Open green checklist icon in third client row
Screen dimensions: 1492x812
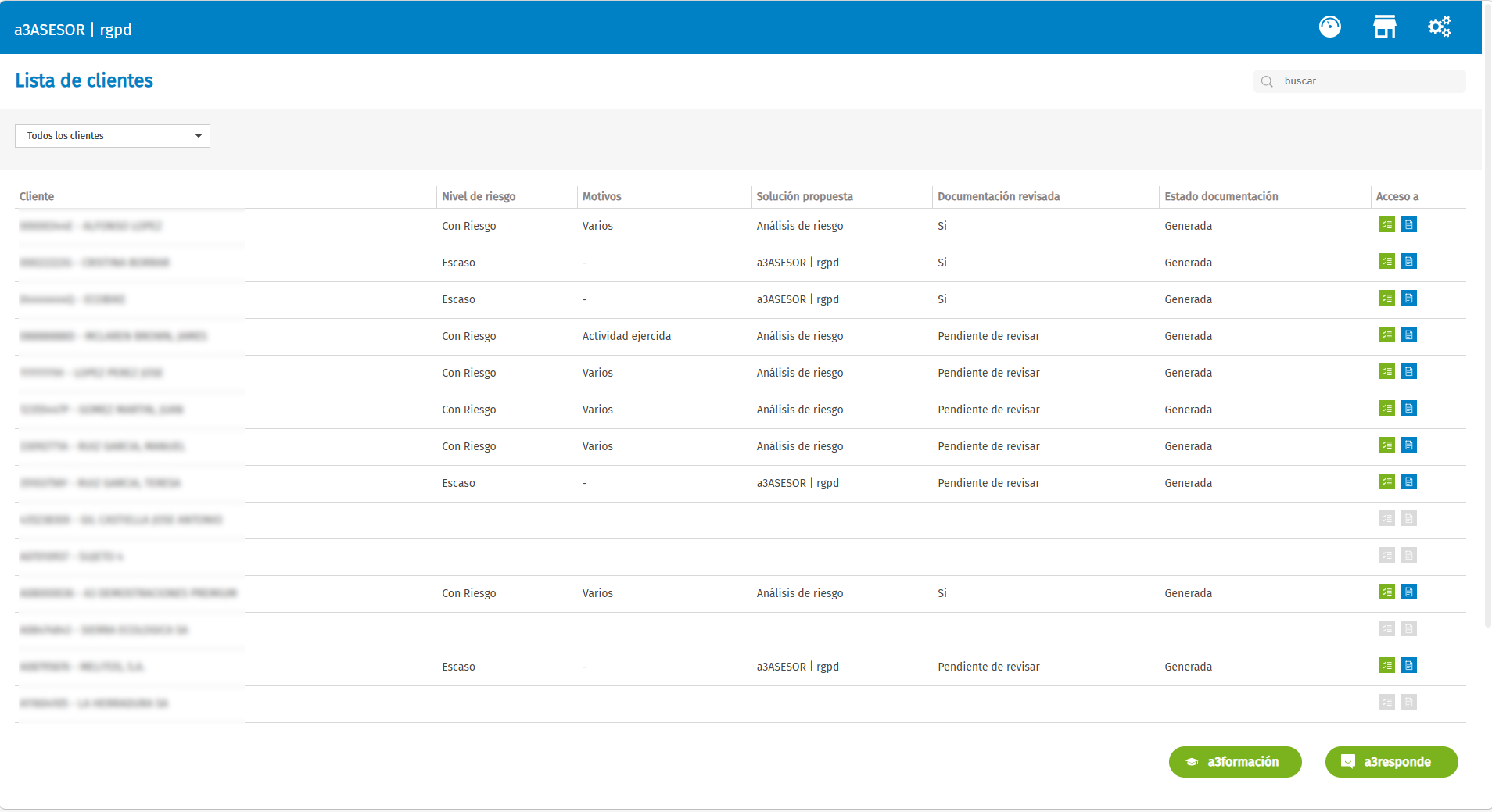pos(1386,299)
